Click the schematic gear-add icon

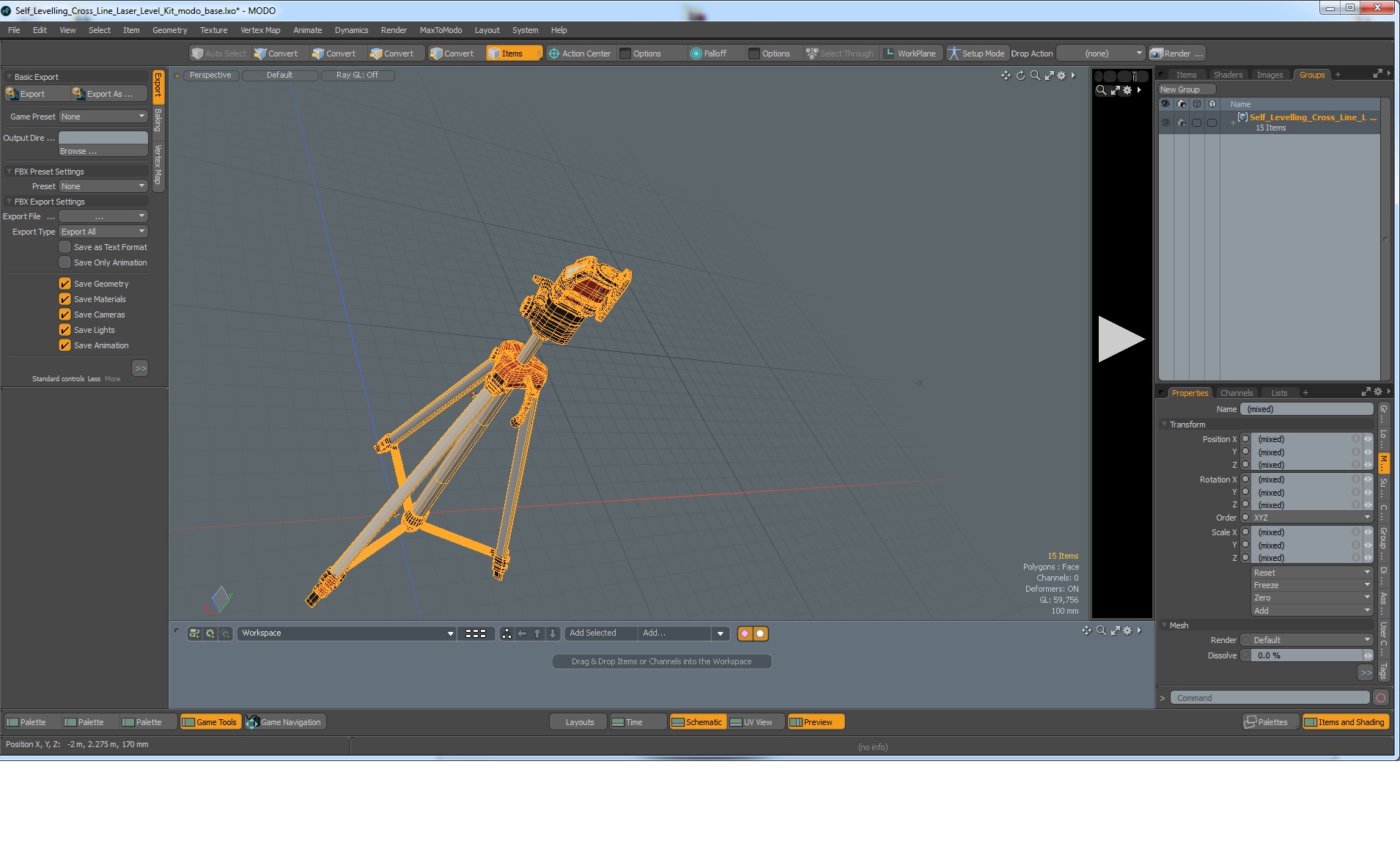[210, 633]
